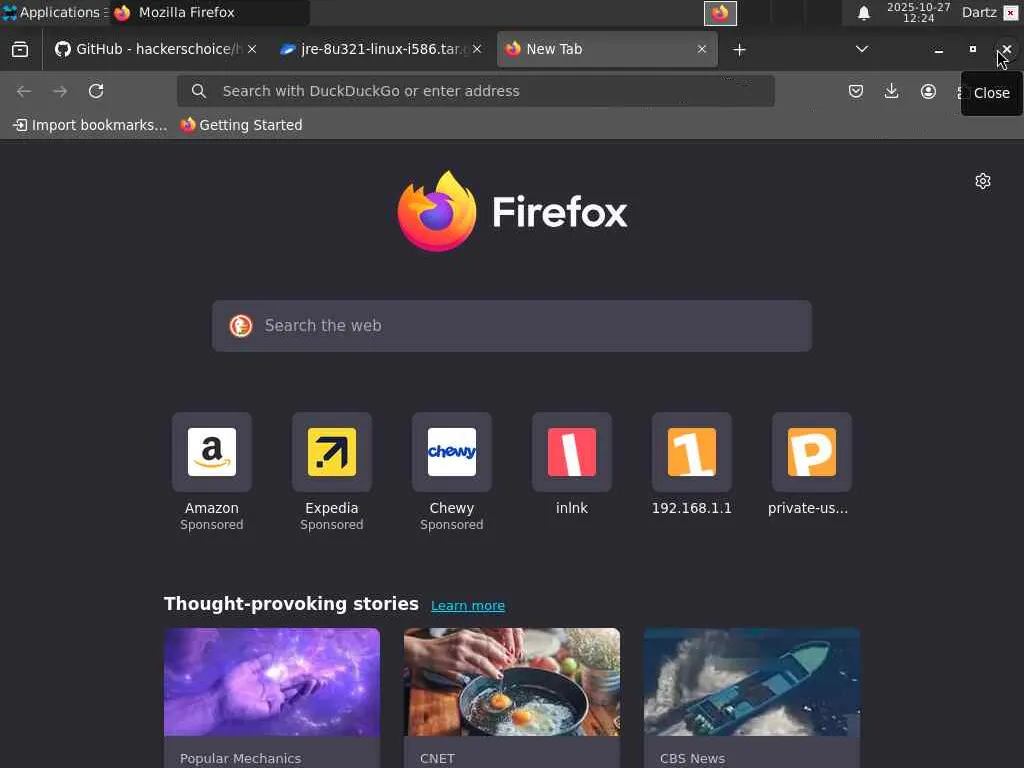
Task: Open new tab personalize gear icon
Action: pyautogui.click(x=983, y=181)
